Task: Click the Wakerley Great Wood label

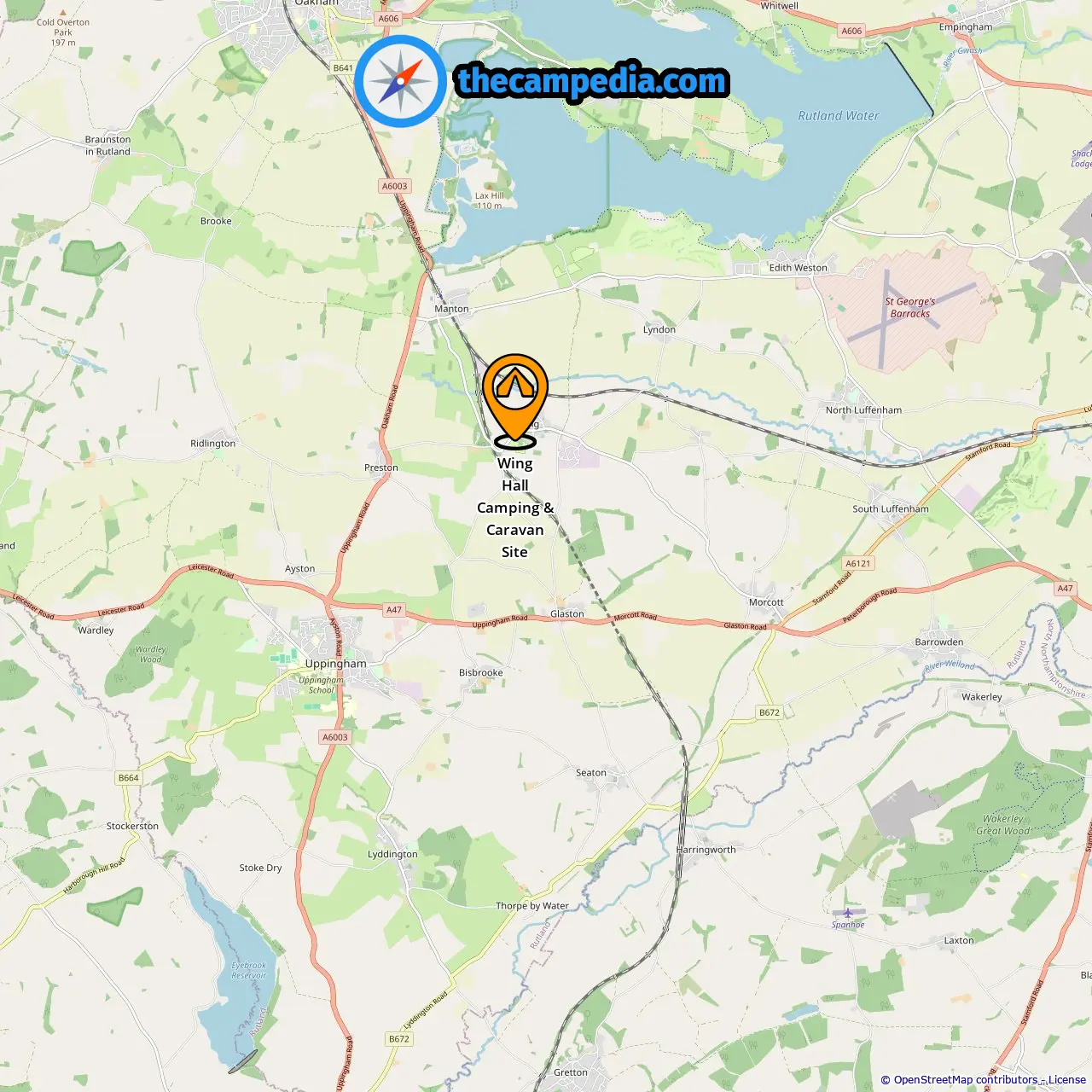Action: tap(1003, 824)
